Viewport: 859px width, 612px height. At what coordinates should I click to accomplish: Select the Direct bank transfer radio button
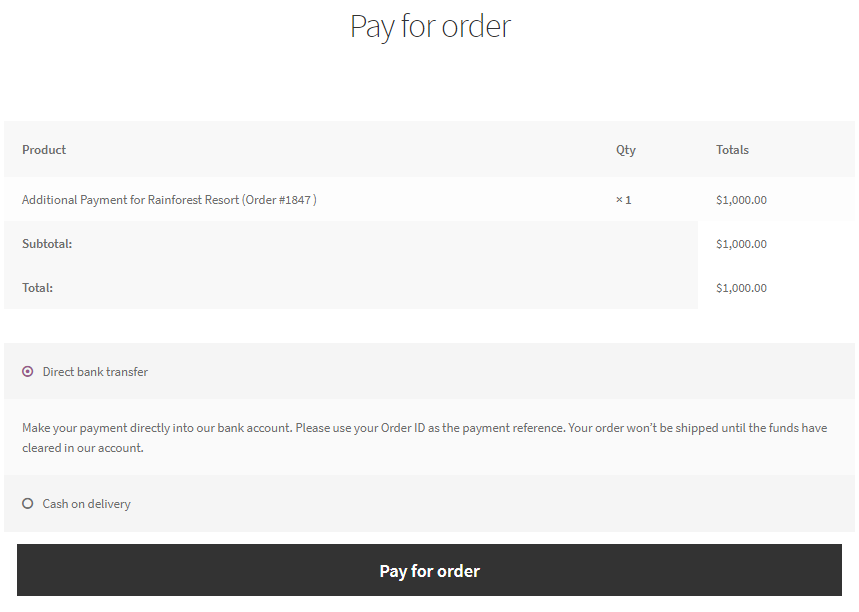pos(28,372)
